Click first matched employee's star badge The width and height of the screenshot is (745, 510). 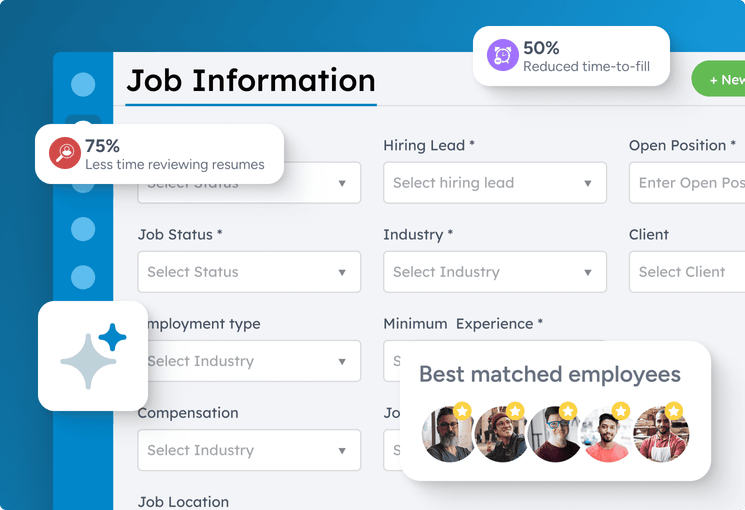[462, 410]
